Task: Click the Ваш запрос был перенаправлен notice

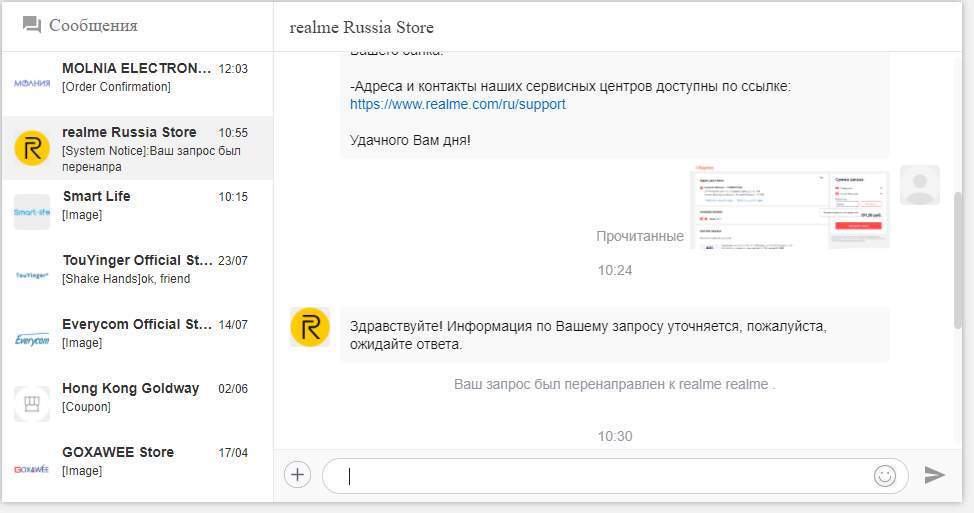Action: (615, 384)
